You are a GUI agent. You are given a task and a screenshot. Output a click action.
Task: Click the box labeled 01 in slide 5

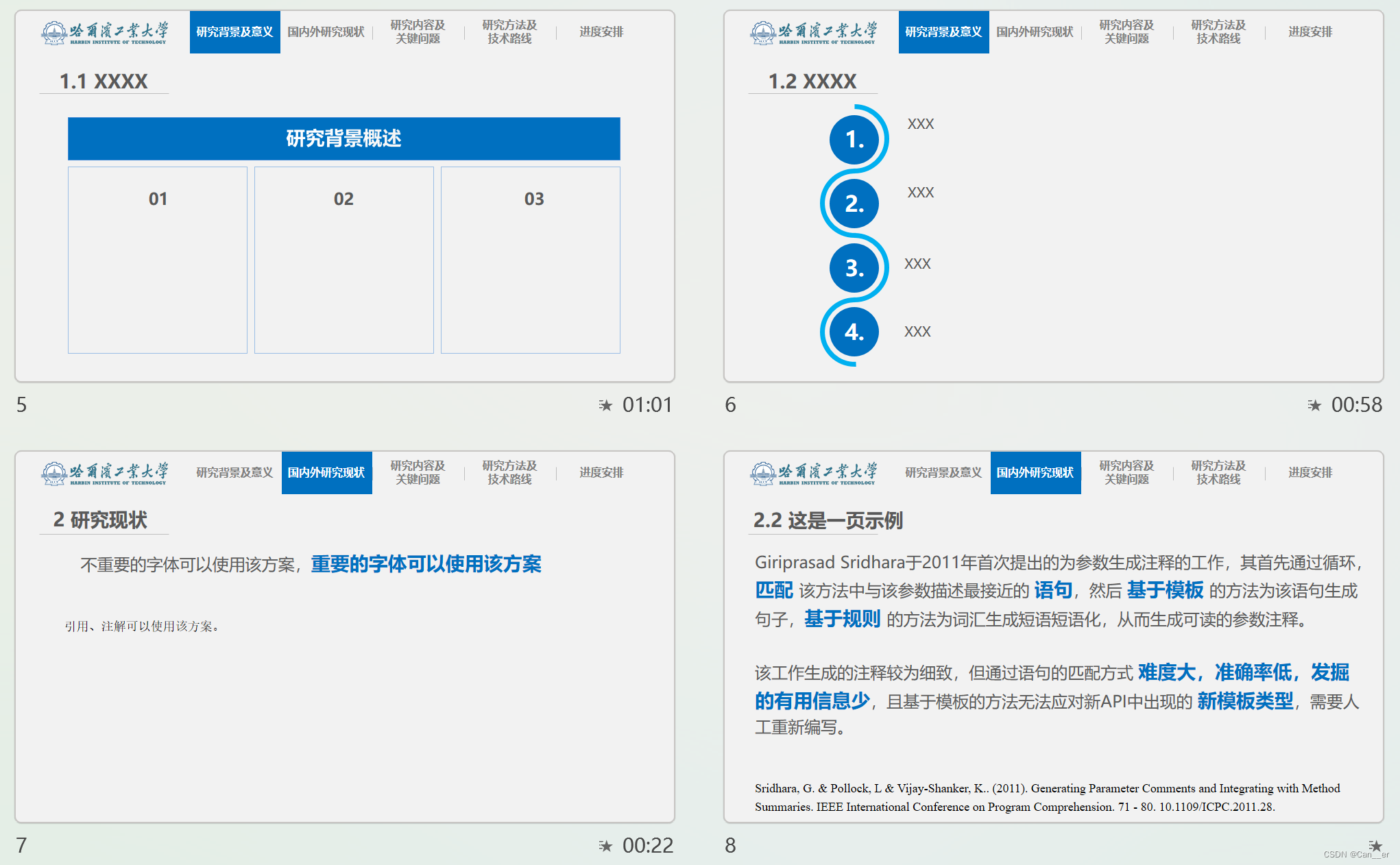[158, 260]
